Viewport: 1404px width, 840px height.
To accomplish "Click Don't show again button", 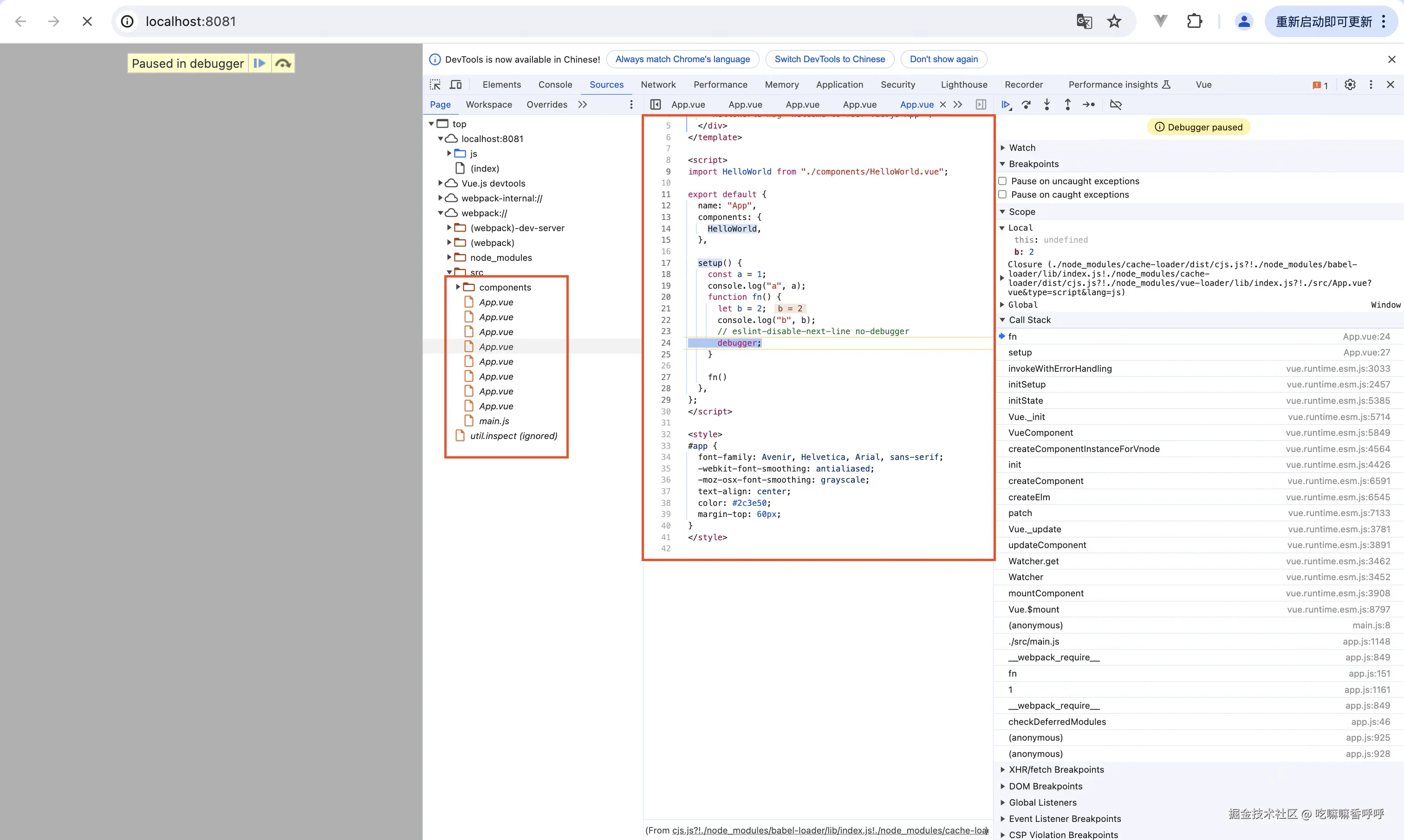I will click(943, 59).
